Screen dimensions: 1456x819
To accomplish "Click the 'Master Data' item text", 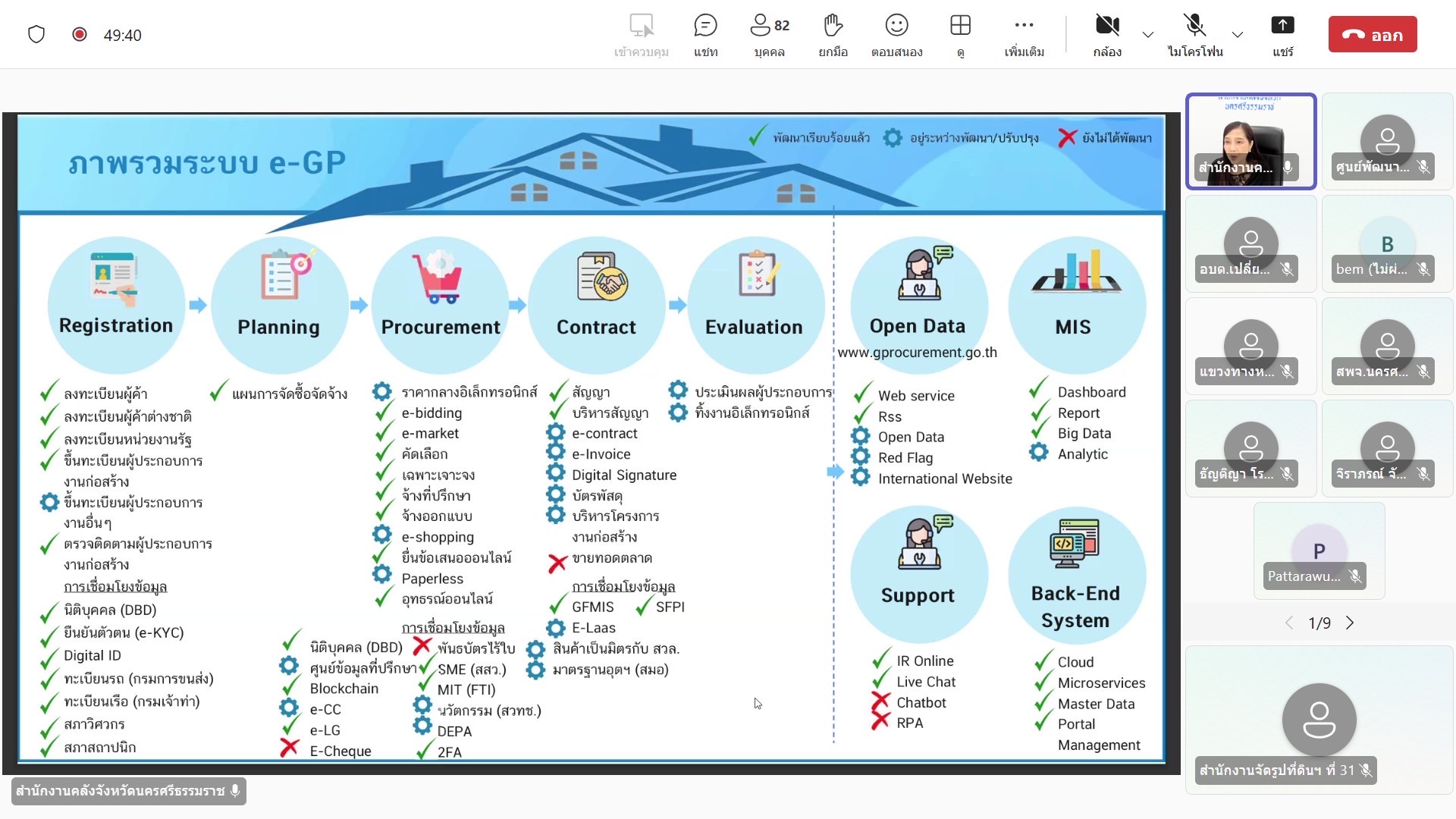I will 1096,704.
